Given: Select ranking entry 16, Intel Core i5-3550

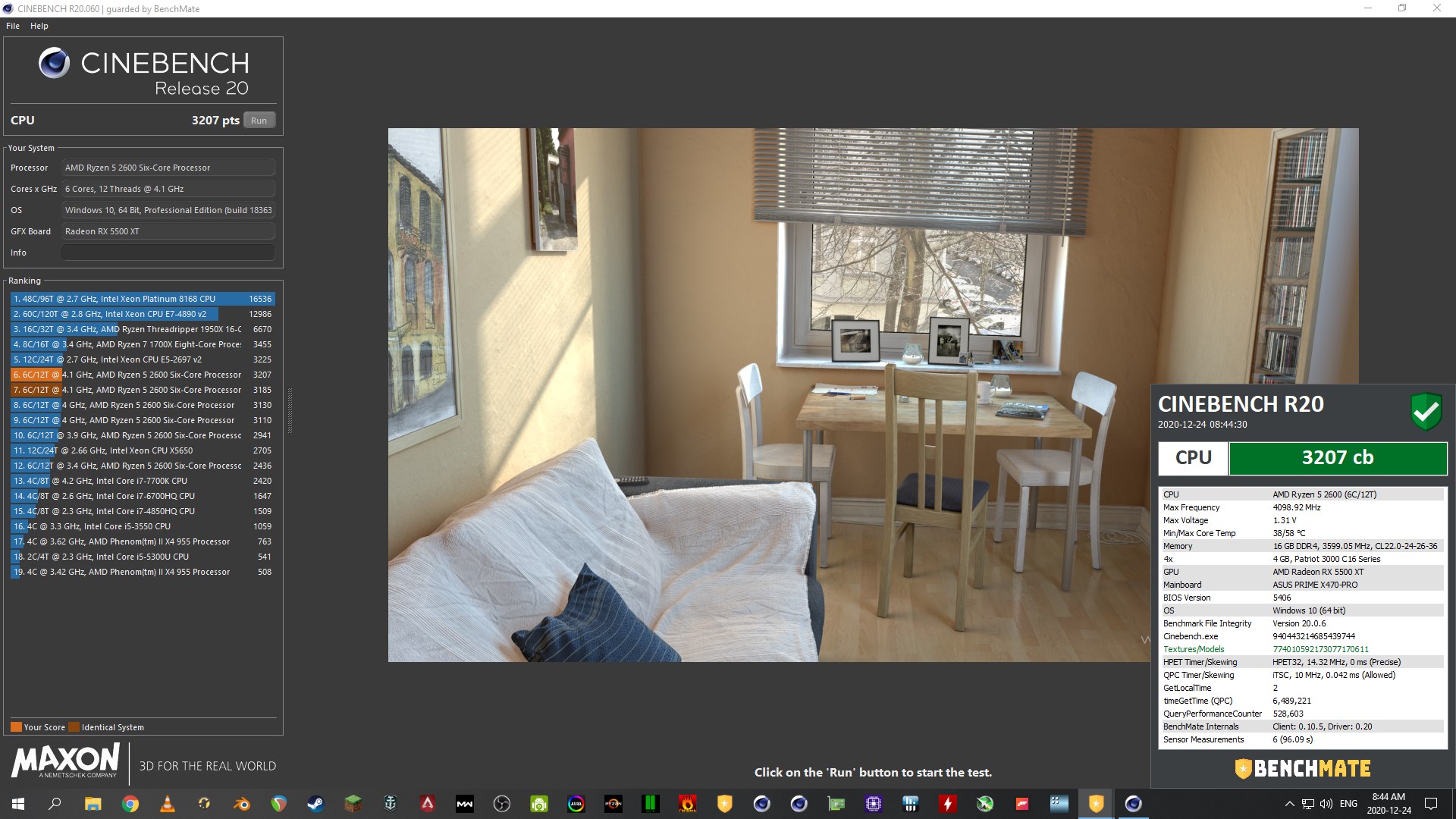Looking at the screenshot, I should [x=143, y=526].
